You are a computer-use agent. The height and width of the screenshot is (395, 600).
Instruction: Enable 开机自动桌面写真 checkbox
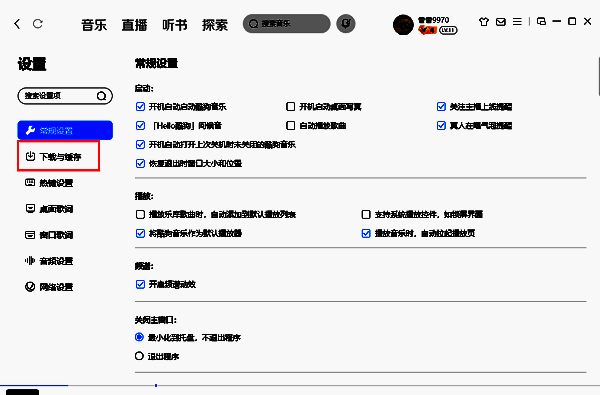coord(291,106)
